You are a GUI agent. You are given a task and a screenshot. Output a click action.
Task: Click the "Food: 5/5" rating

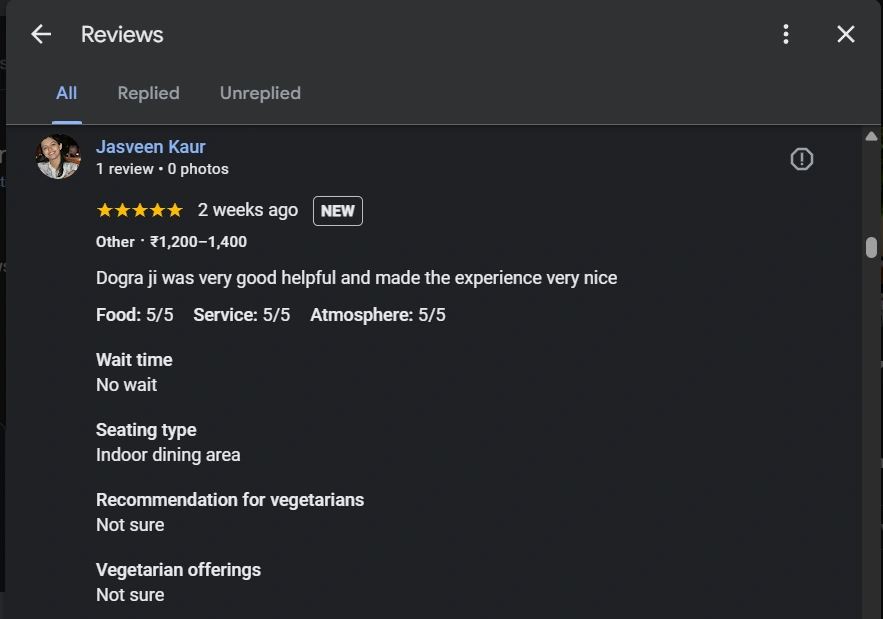pyautogui.click(x=135, y=315)
